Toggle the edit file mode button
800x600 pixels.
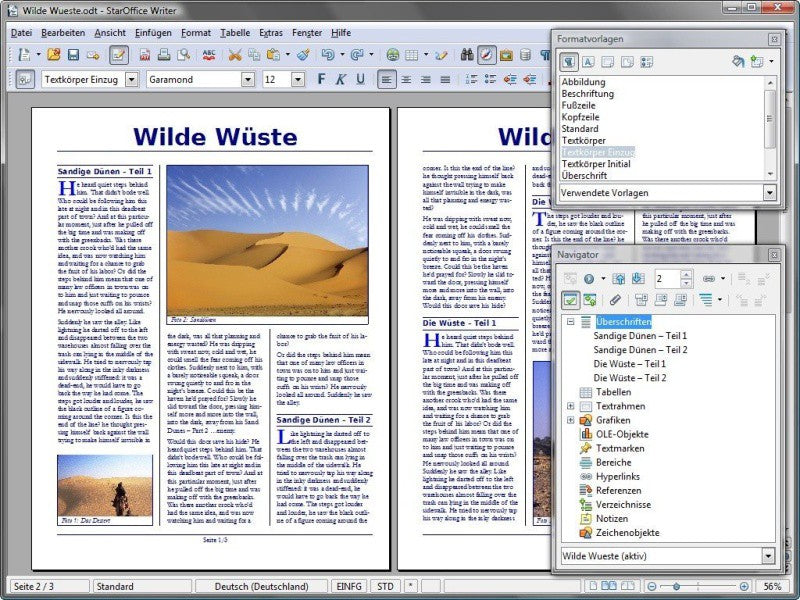click(118, 55)
